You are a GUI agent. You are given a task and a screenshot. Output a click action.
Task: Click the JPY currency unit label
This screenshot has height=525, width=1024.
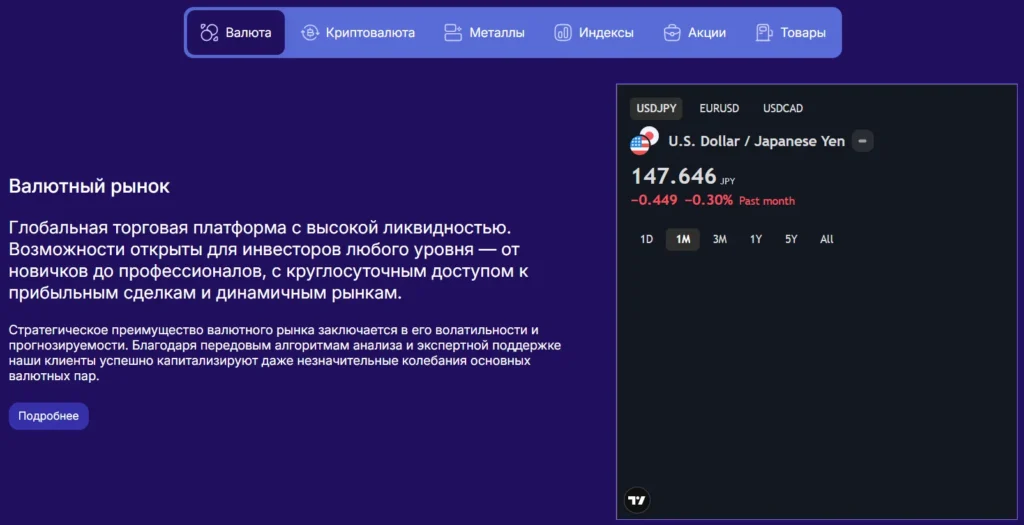(x=728, y=182)
